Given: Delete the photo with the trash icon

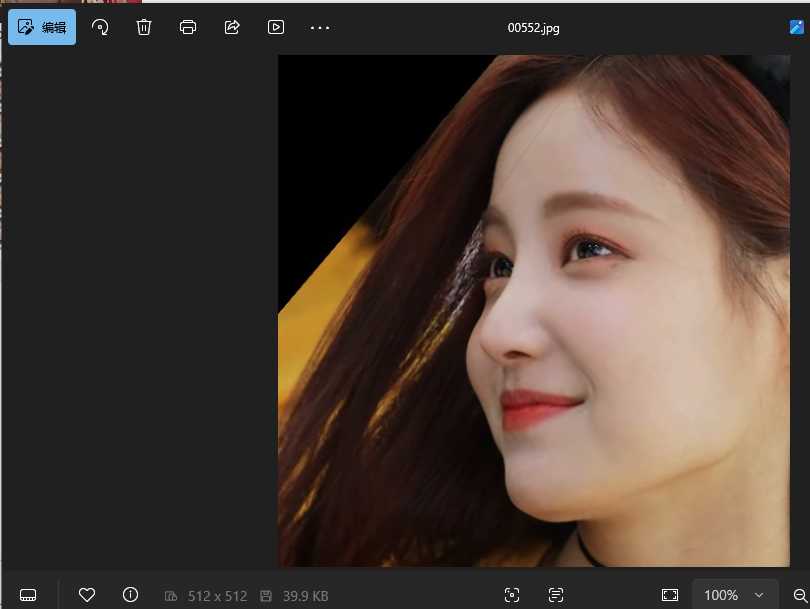Looking at the screenshot, I should click(x=144, y=27).
